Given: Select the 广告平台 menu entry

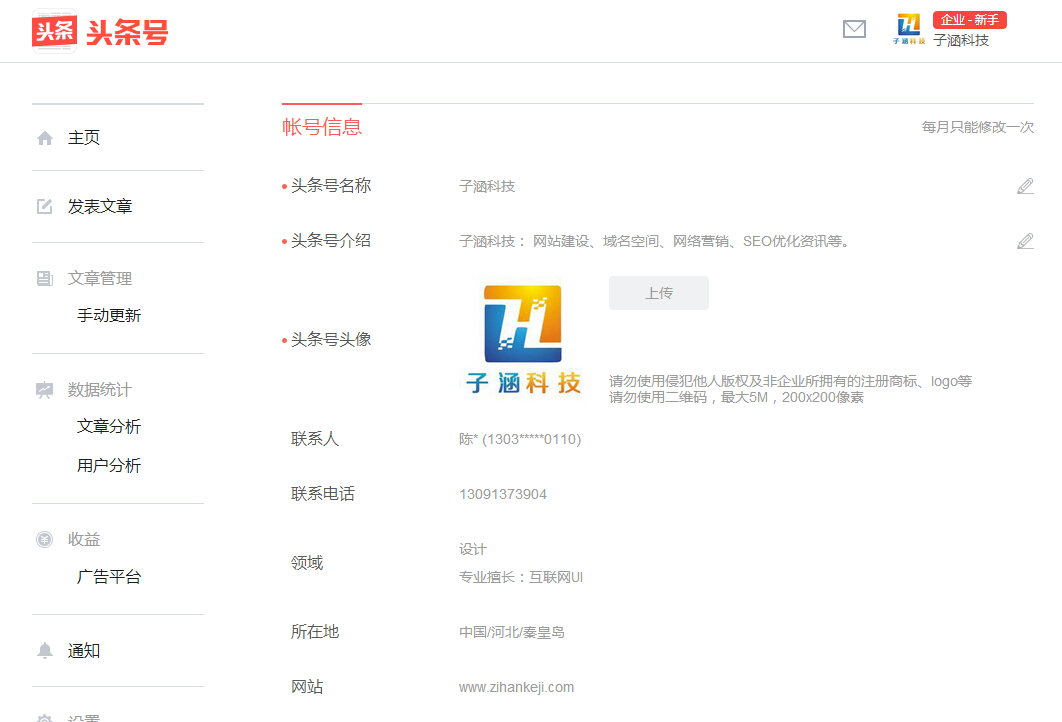Looking at the screenshot, I should (112, 576).
